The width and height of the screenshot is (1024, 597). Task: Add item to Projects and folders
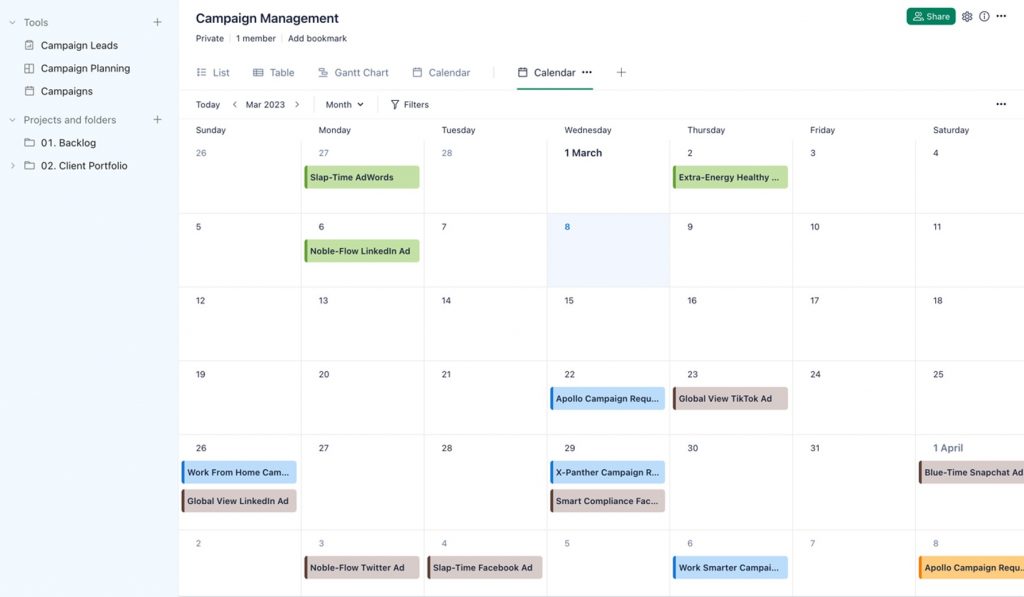[157, 120]
